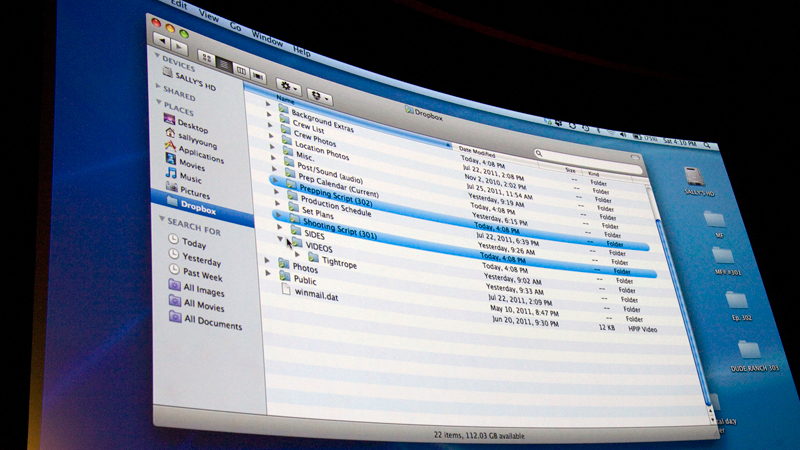Open Spotlight magnifier in the menu bar
800x450 pixels.
[x=708, y=145]
